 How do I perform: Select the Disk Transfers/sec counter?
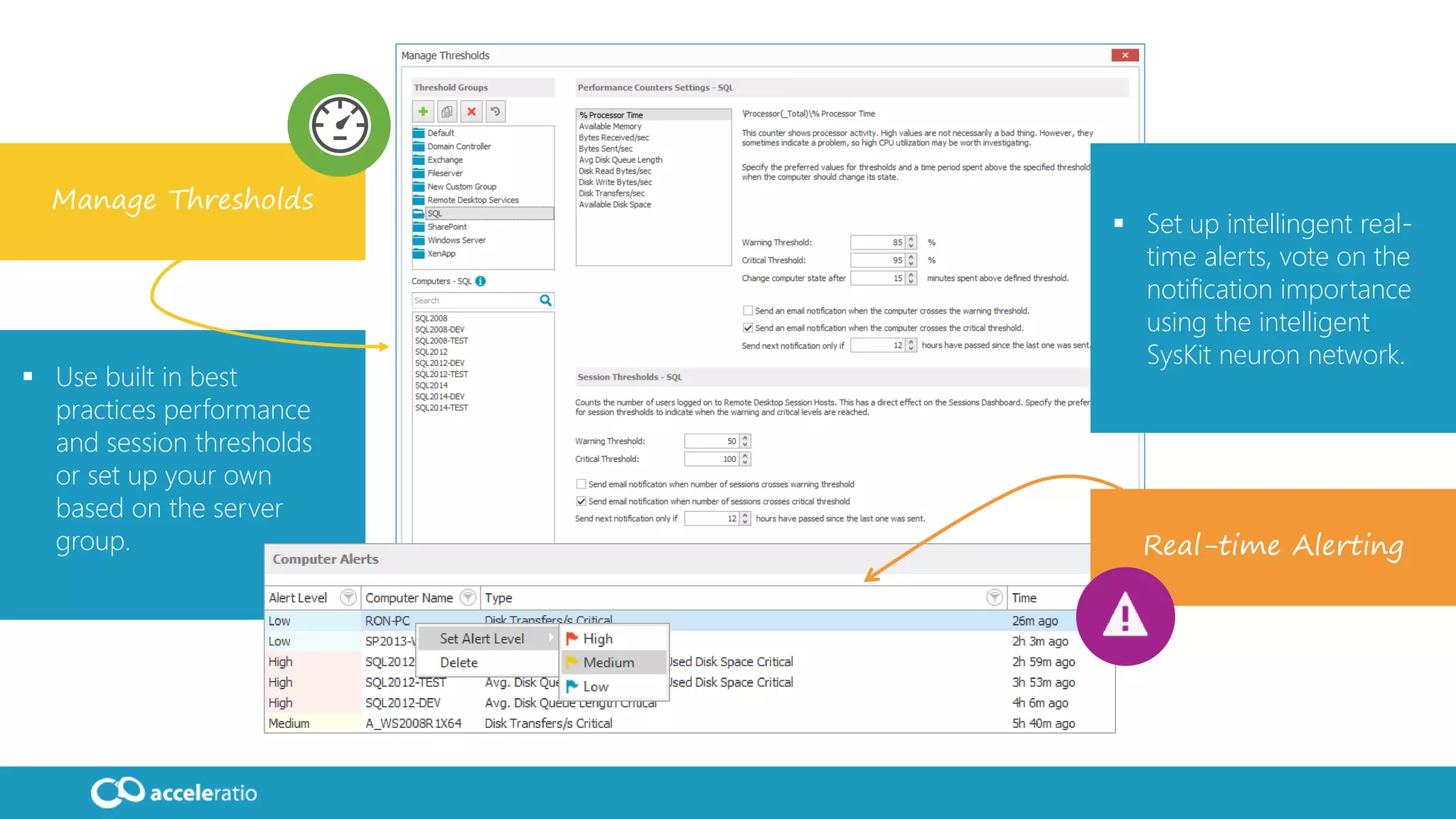tap(612, 193)
